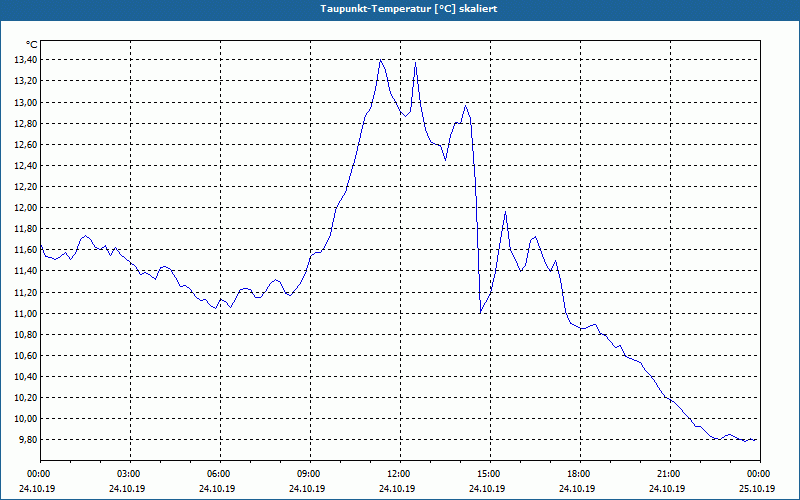Pick the 12,40 y-axis label
800x500 pixels.
26,165
